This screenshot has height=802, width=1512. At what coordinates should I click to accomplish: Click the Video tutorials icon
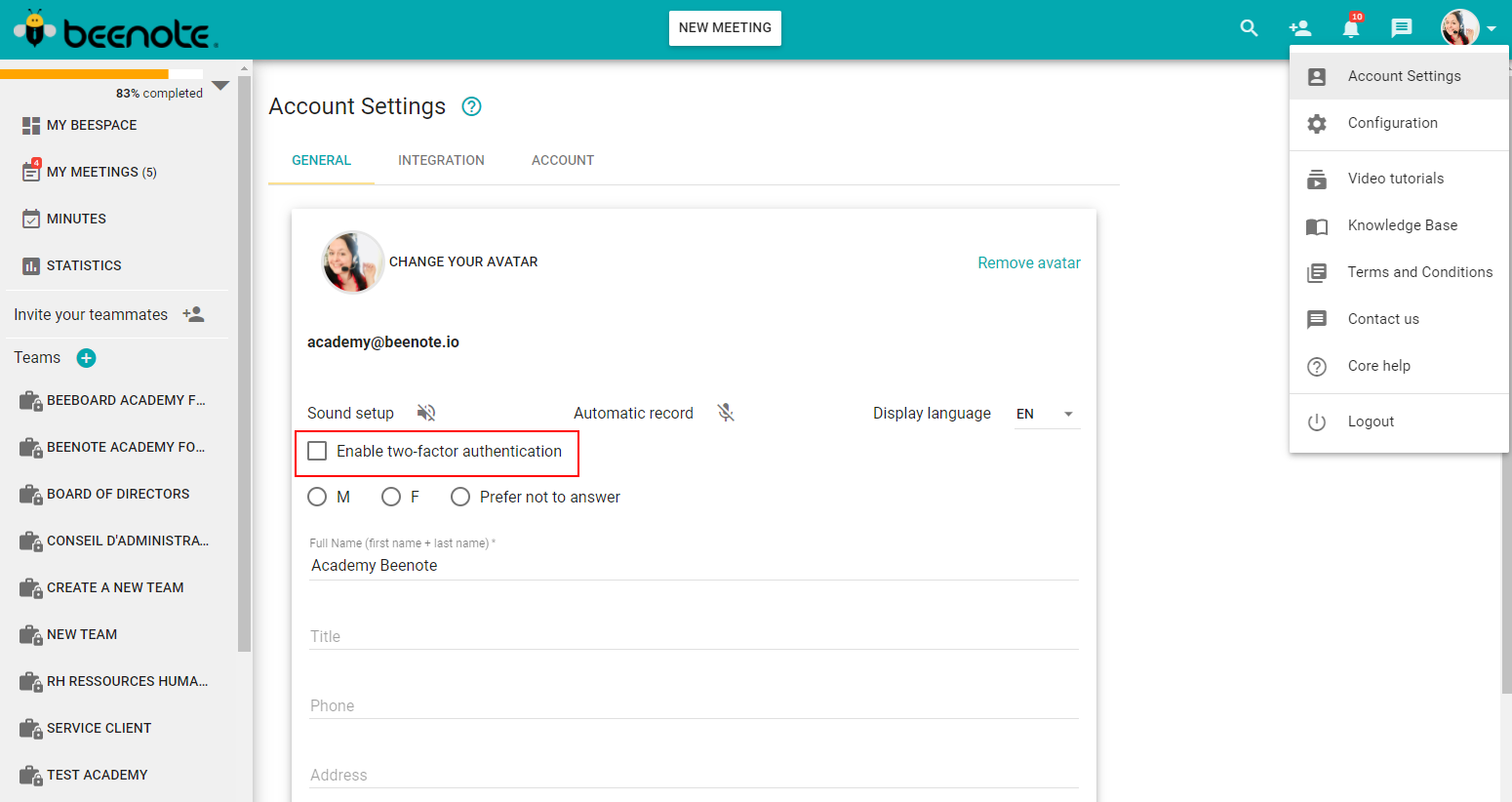pyautogui.click(x=1317, y=180)
